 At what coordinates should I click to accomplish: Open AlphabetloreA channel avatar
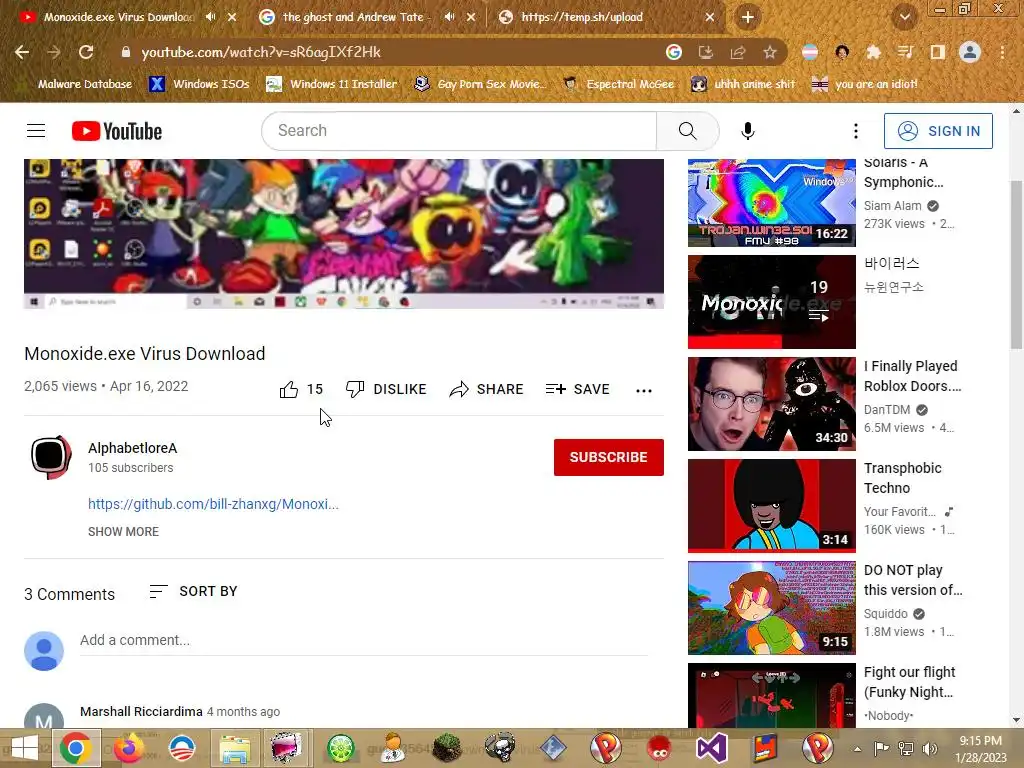tap(51, 457)
